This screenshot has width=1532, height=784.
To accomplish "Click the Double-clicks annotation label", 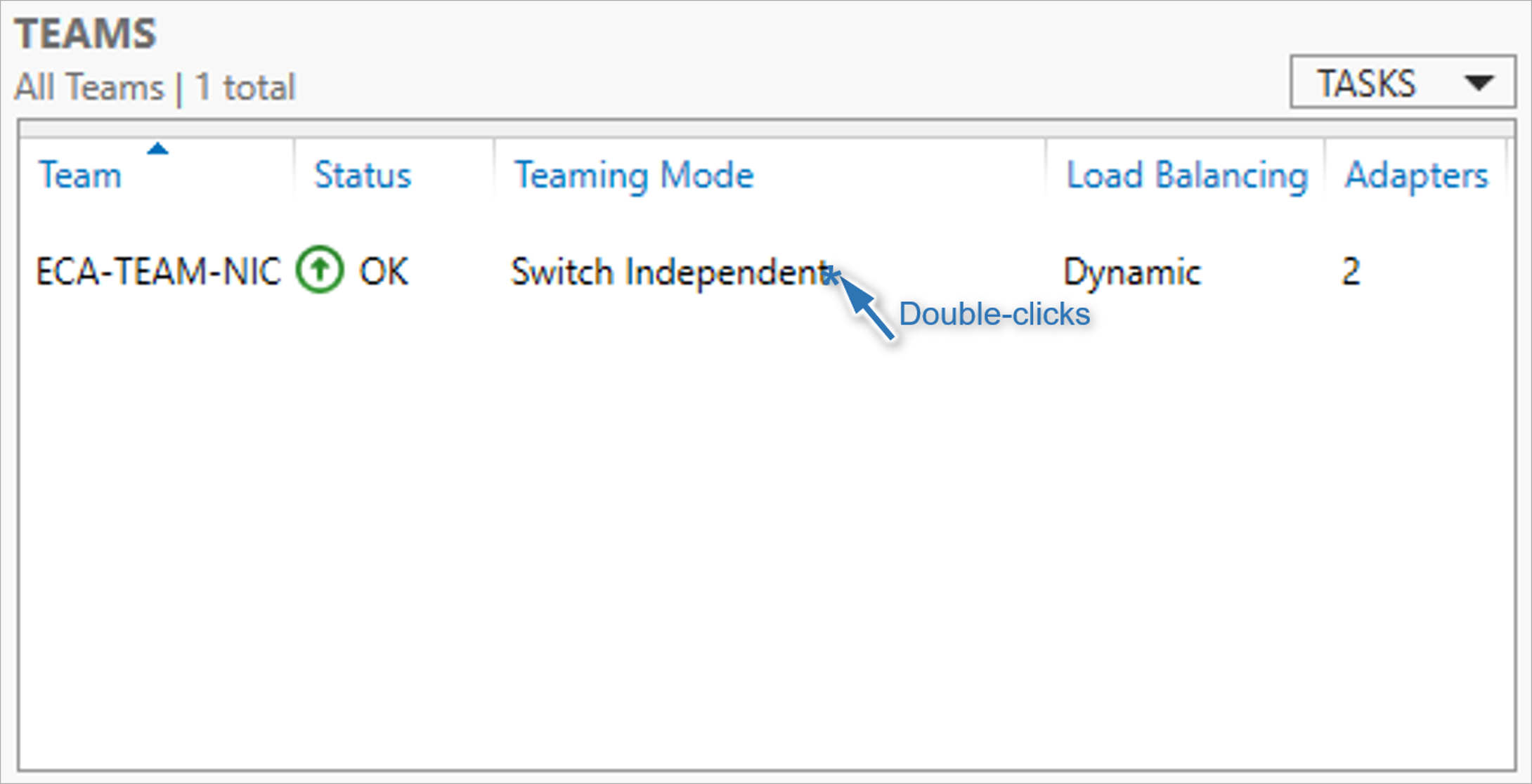I will (994, 314).
